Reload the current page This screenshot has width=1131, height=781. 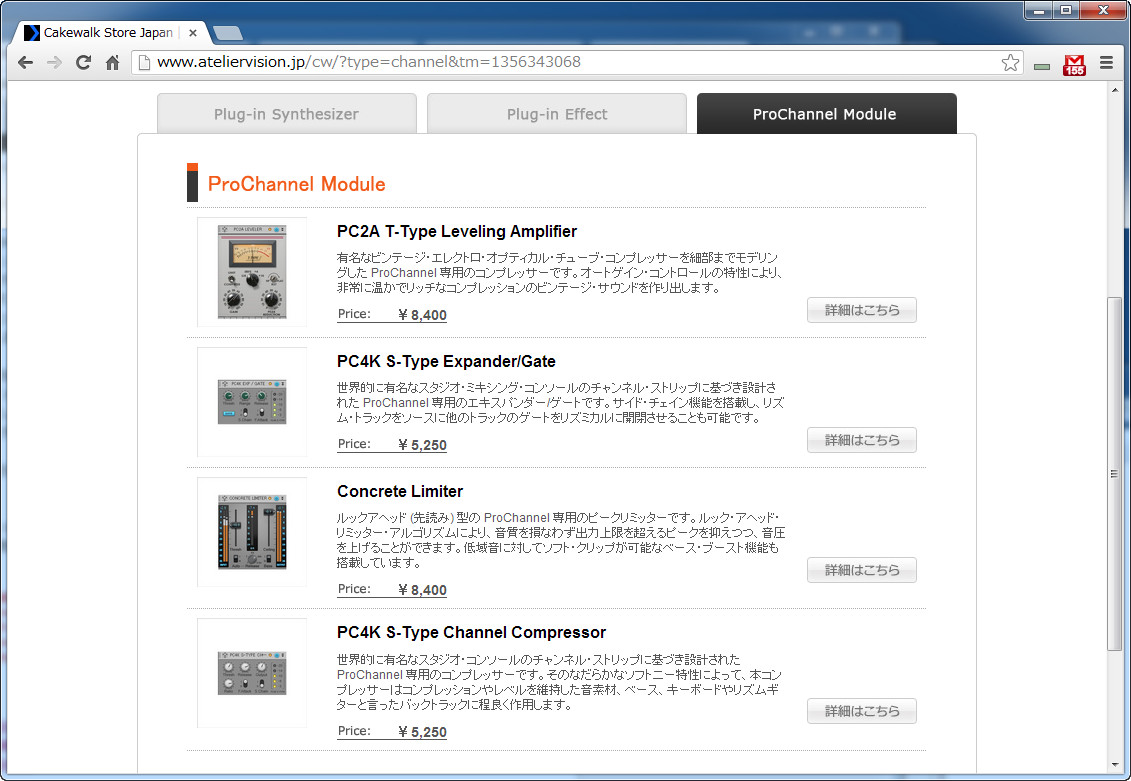click(83, 63)
